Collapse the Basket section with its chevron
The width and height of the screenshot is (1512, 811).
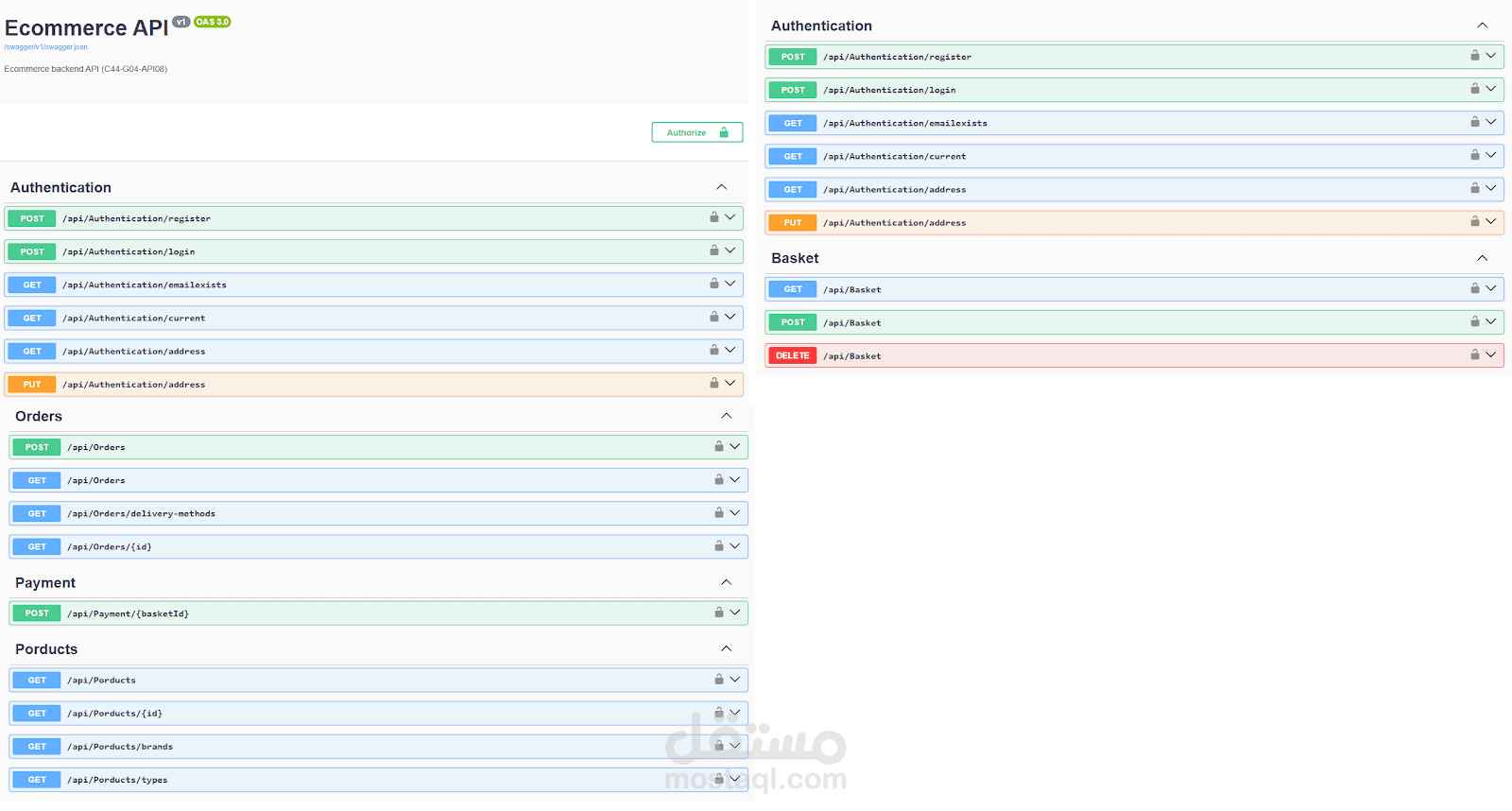click(x=1482, y=258)
